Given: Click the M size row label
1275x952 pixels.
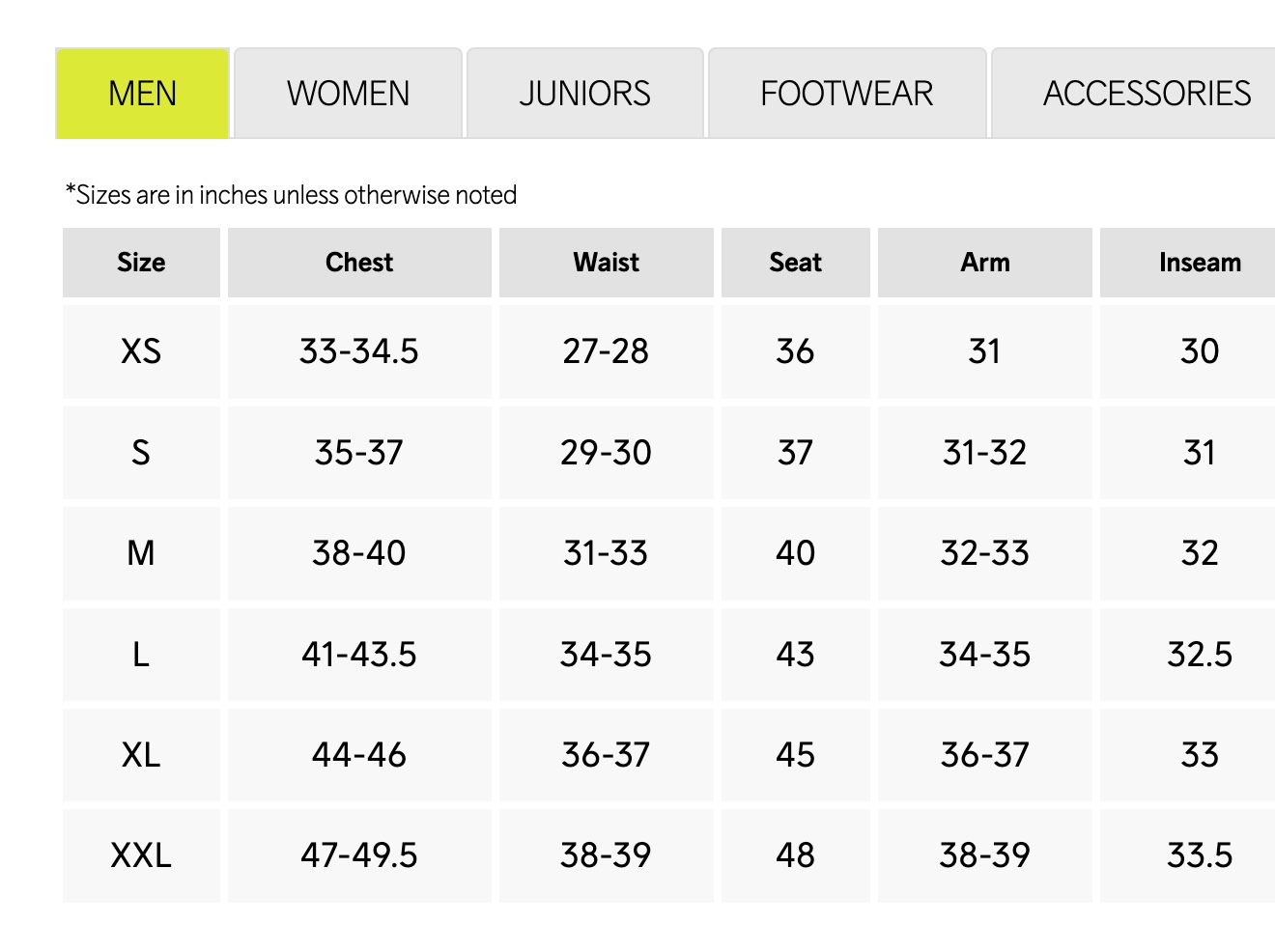Looking at the screenshot, I should [x=141, y=553].
